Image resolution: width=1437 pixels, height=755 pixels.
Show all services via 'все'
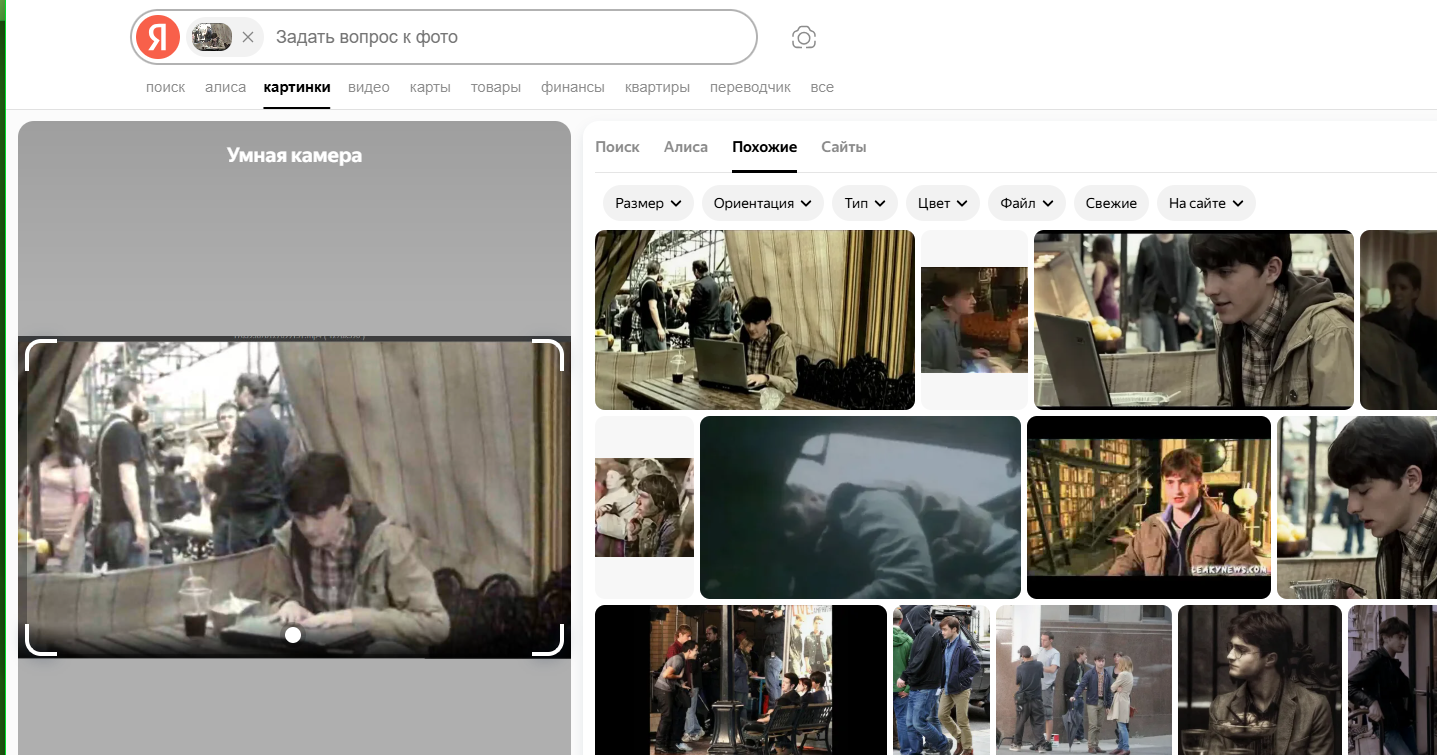(x=822, y=87)
